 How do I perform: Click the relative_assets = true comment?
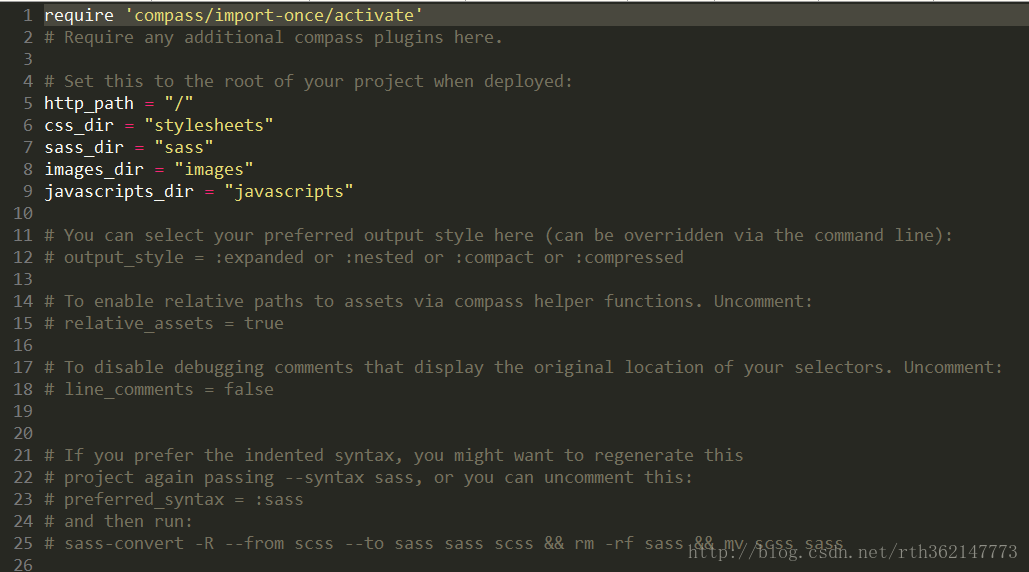(164, 323)
